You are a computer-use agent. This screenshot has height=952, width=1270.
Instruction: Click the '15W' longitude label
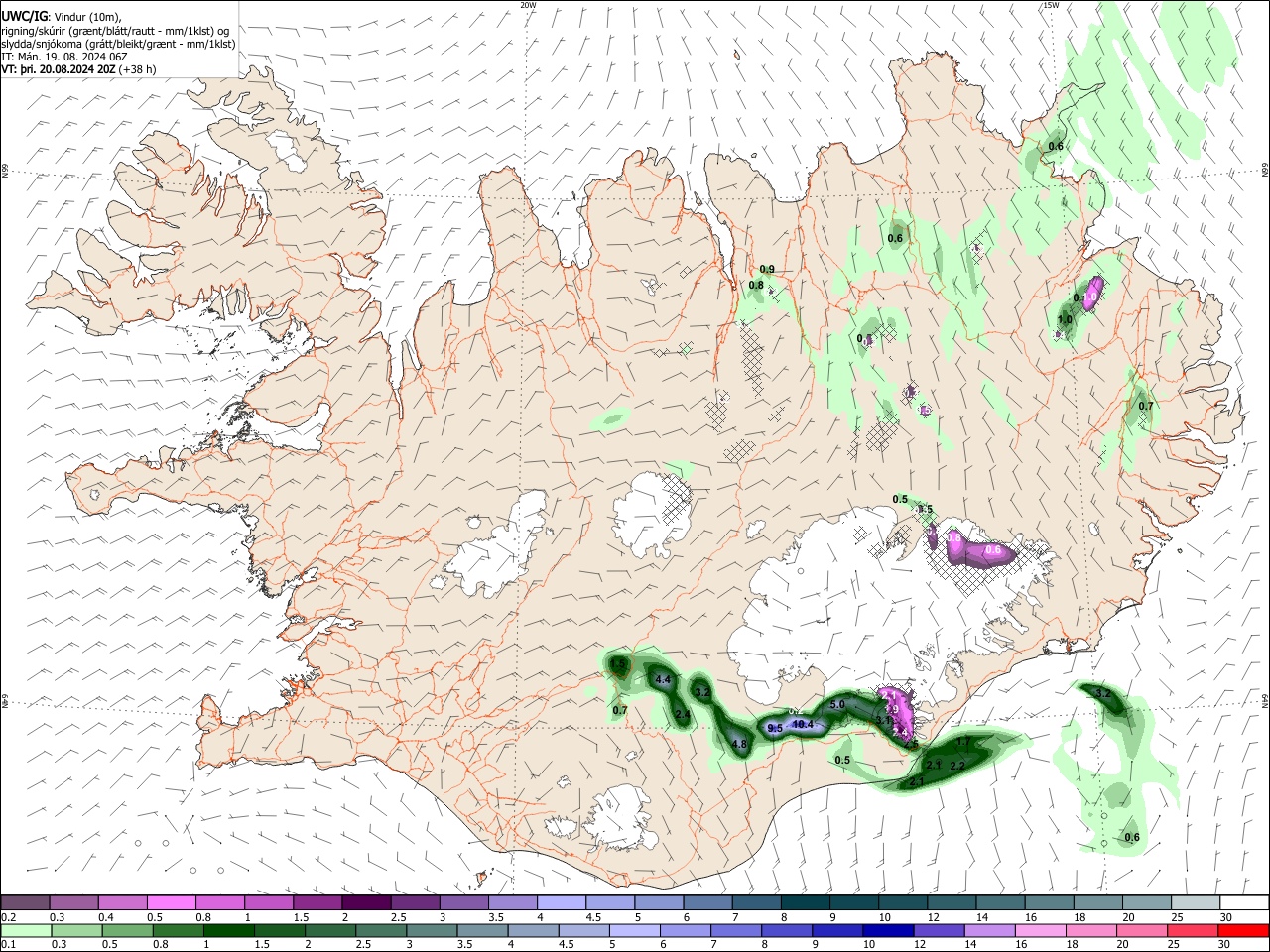pos(1050,5)
